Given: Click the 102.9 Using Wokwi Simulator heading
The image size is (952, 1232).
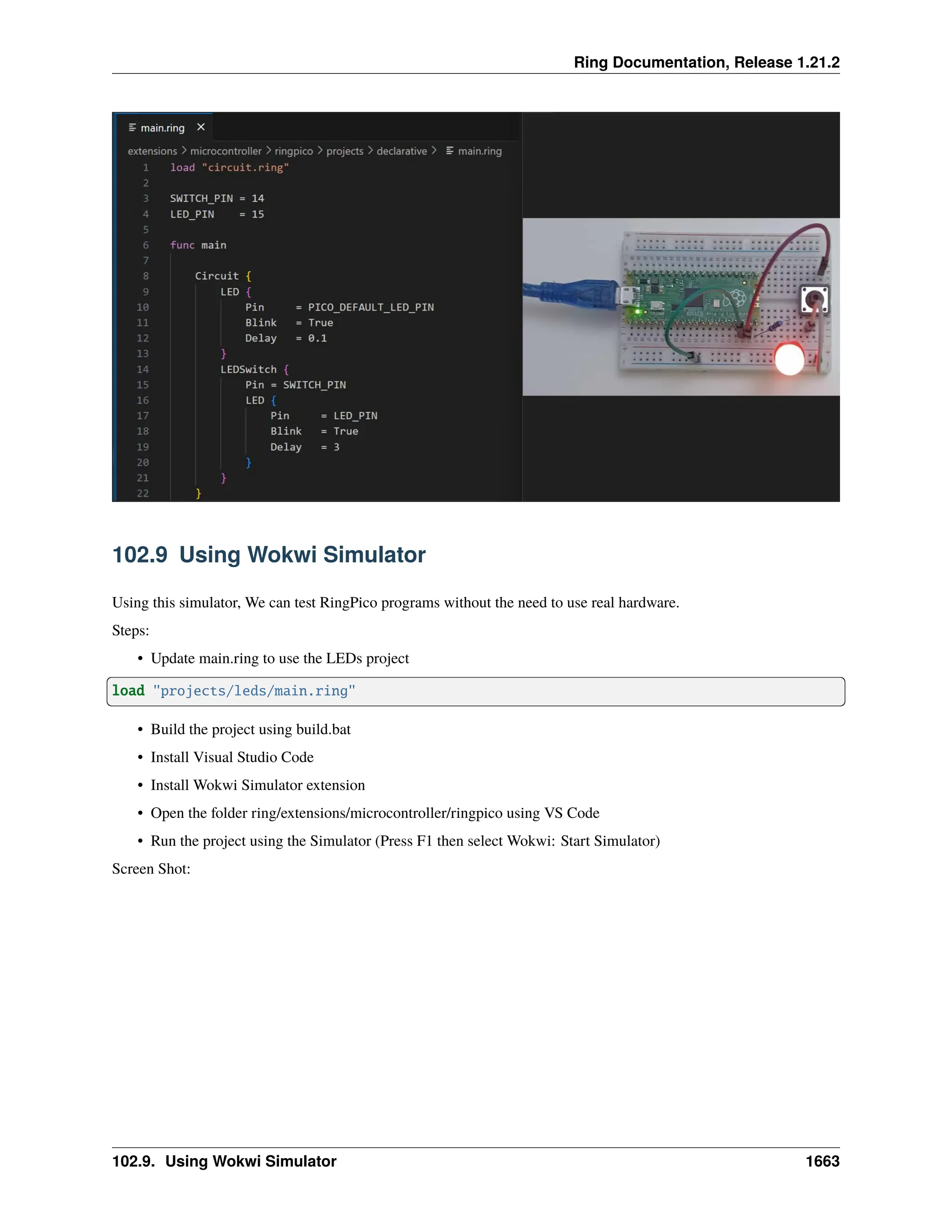Looking at the screenshot, I should point(269,555).
